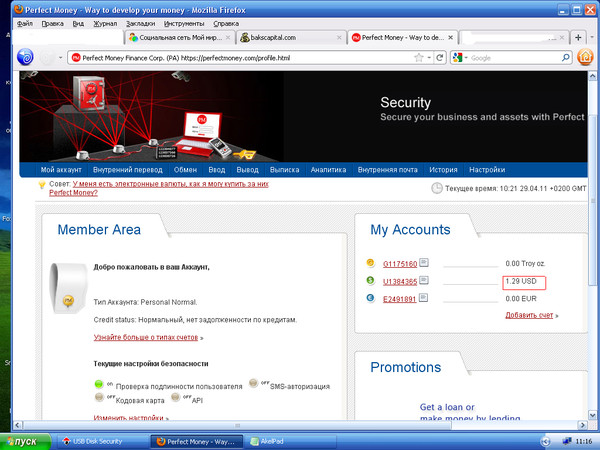Toggle the API off indicator
This screenshot has width=600, height=450.
click(175, 397)
